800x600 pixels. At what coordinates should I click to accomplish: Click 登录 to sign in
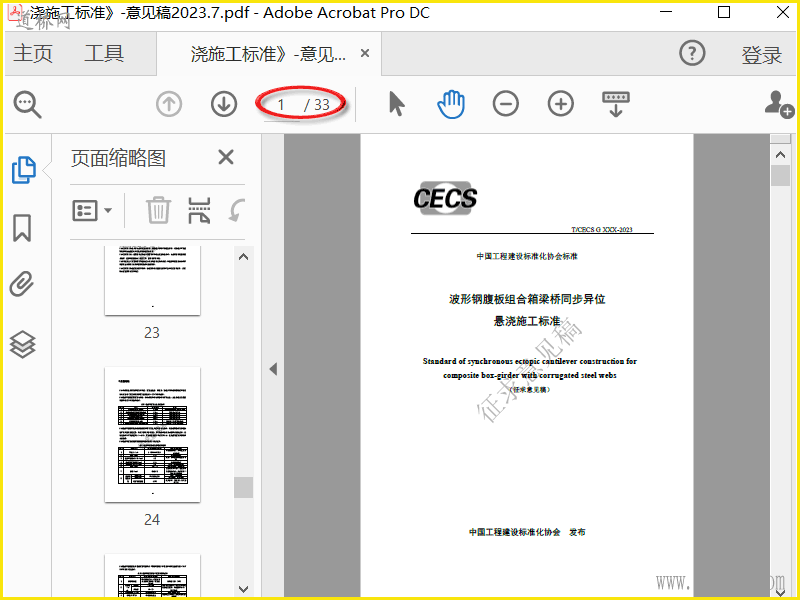point(761,55)
